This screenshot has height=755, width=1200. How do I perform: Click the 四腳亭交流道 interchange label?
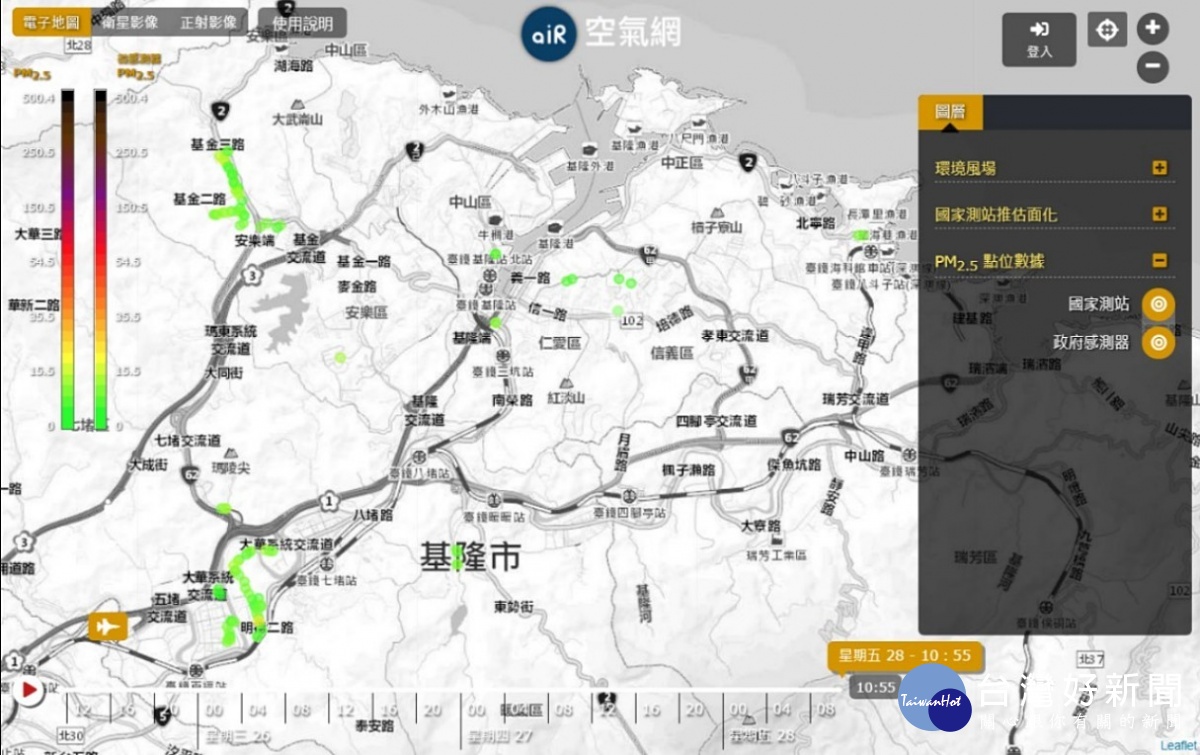717,420
